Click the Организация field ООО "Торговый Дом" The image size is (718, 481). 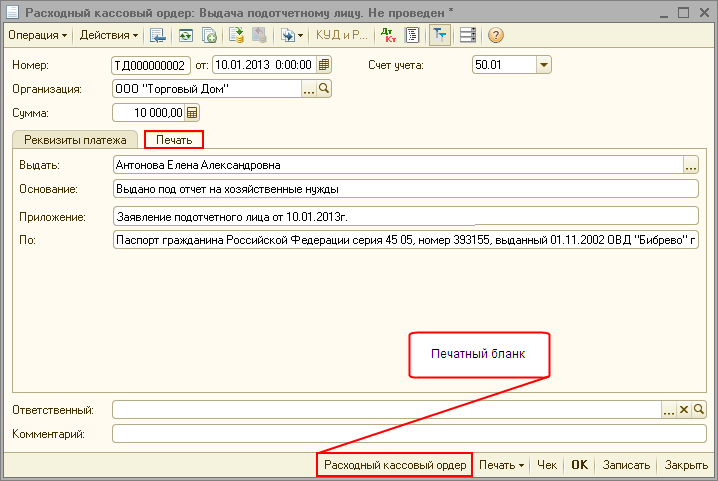click(207, 89)
